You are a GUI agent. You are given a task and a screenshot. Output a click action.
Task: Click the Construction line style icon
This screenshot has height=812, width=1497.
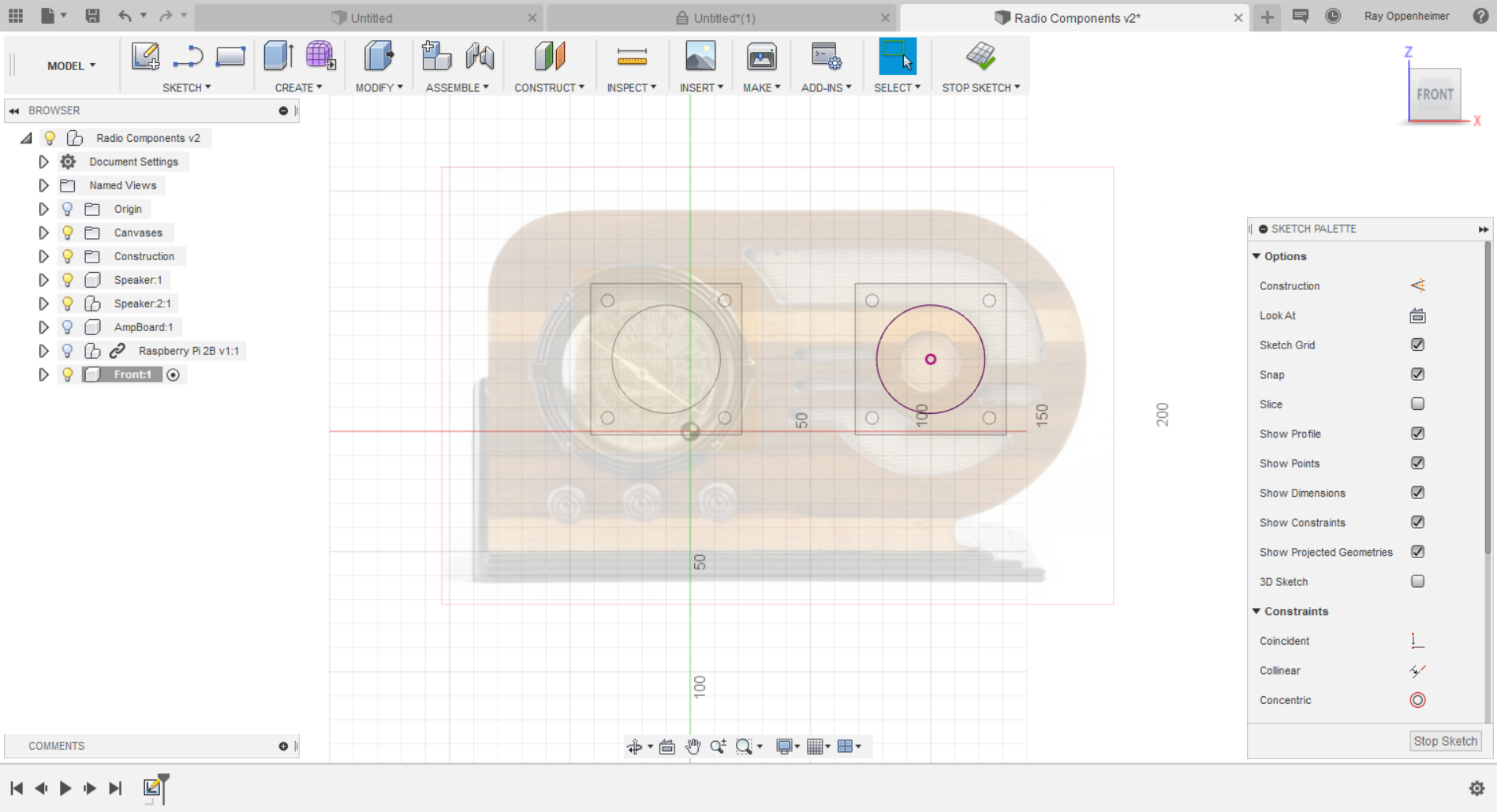(1417, 285)
